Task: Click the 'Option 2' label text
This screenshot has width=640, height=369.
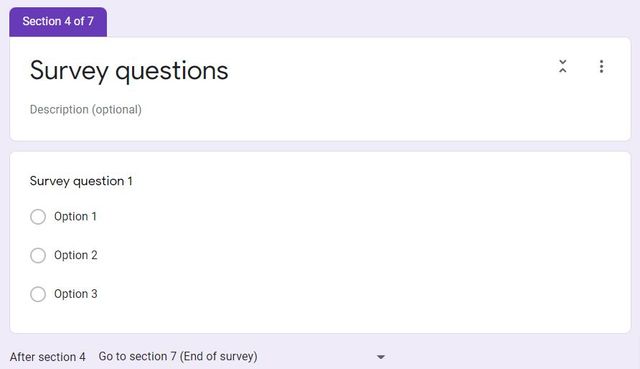Action: pyautogui.click(x=76, y=255)
